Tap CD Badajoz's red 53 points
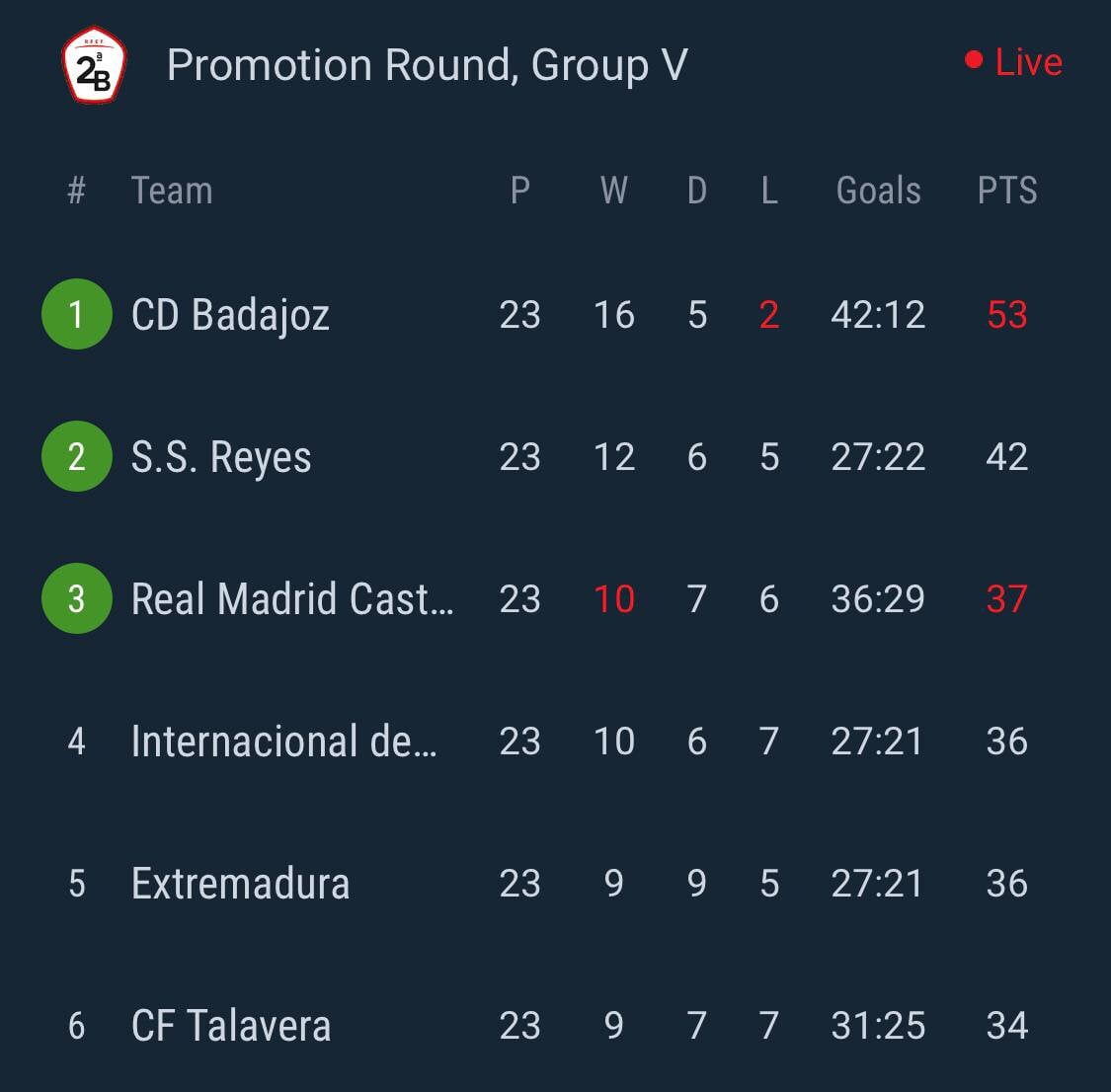The image size is (1111, 1092). pyautogui.click(x=1007, y=314)
